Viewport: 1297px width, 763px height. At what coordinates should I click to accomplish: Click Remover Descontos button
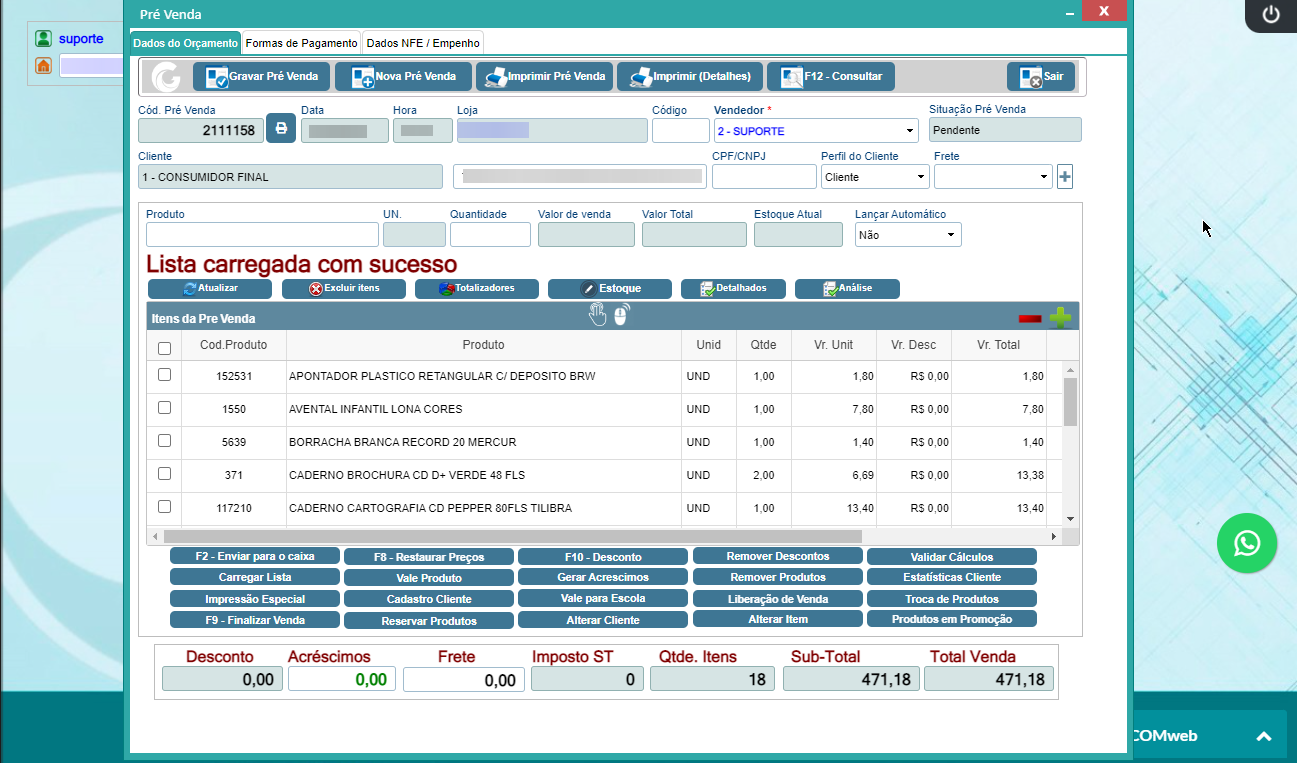(x=777, y=556)
